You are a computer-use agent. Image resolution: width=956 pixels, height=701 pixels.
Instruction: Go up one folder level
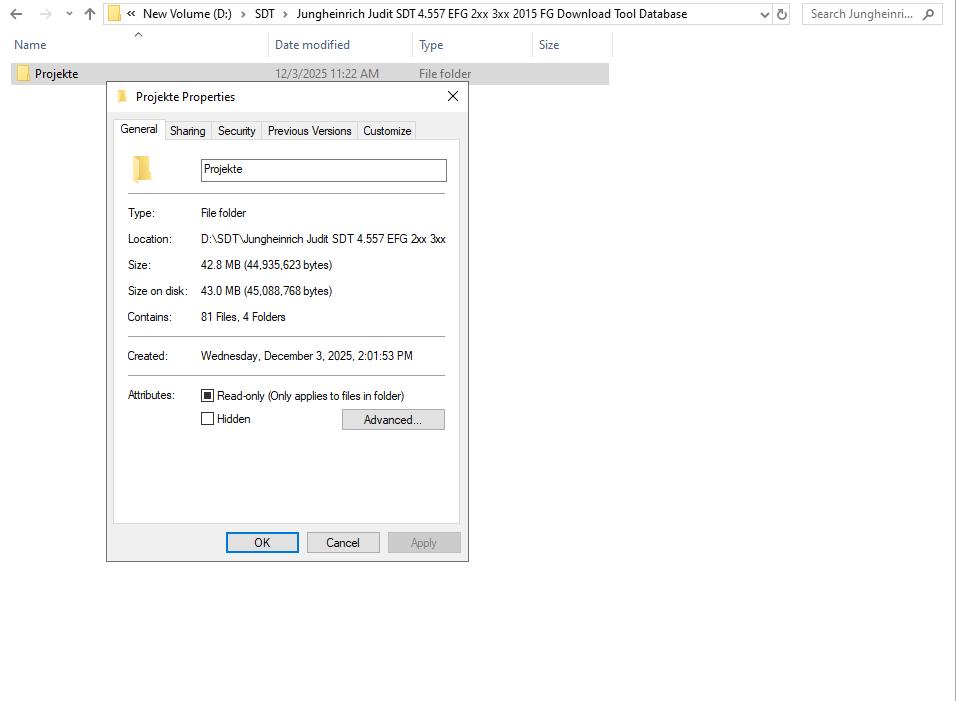pos(90,13)
